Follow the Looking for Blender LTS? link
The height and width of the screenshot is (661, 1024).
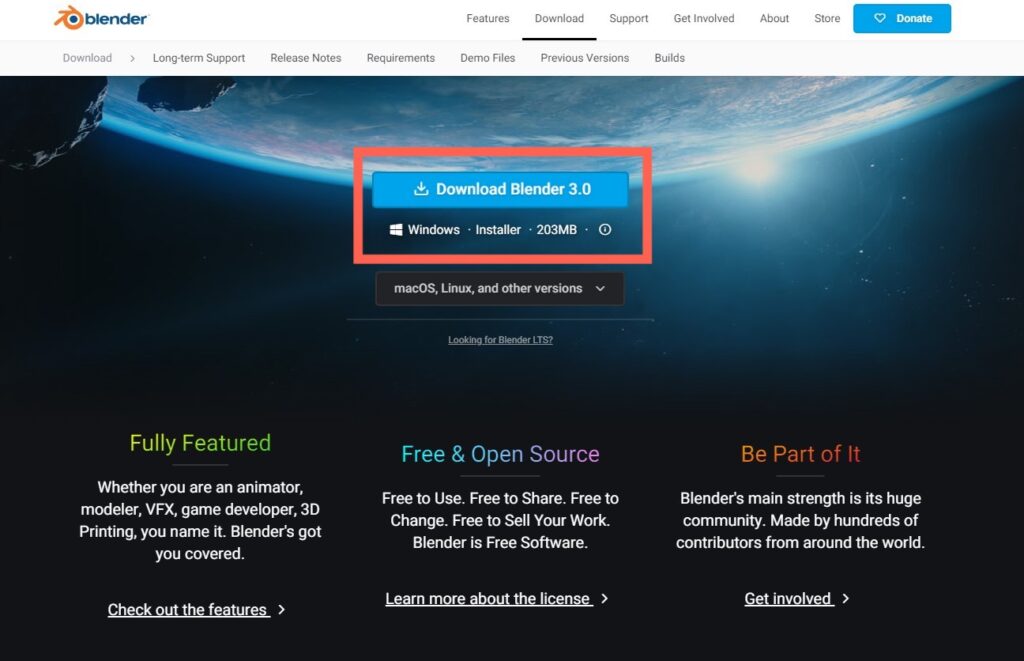(500, 340)
